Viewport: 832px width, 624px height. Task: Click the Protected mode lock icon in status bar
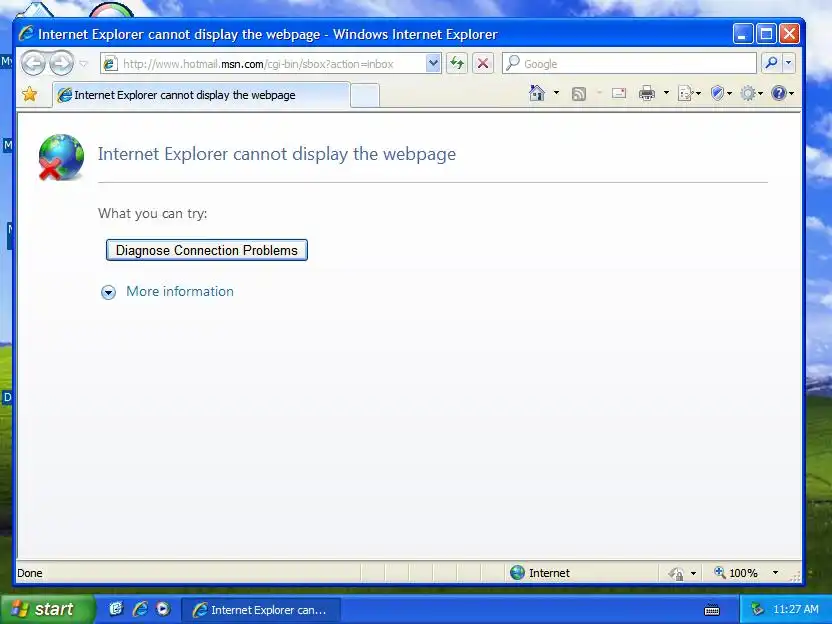tap(676, 573)
